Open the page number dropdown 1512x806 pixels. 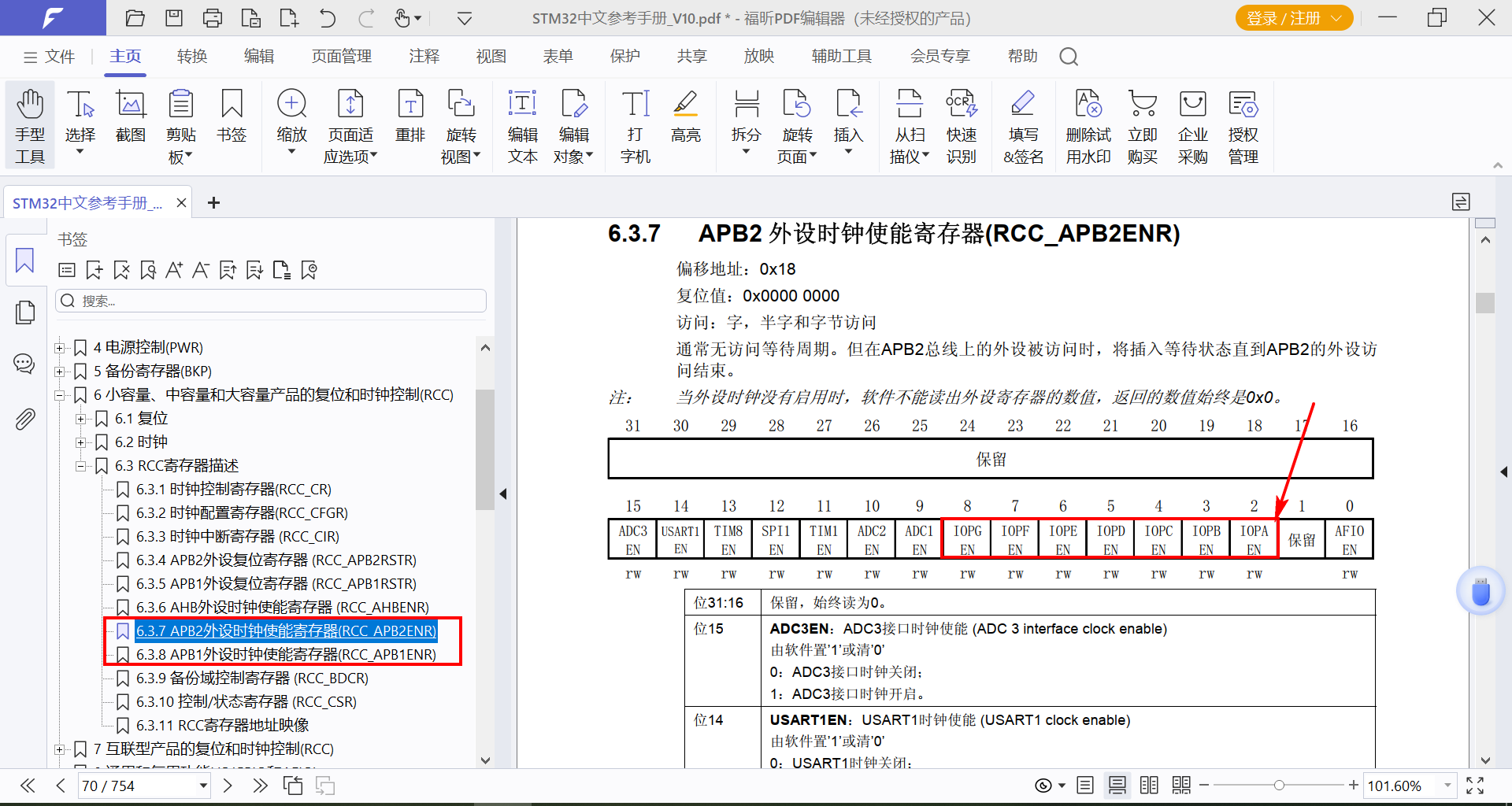(x=203, y=786)
